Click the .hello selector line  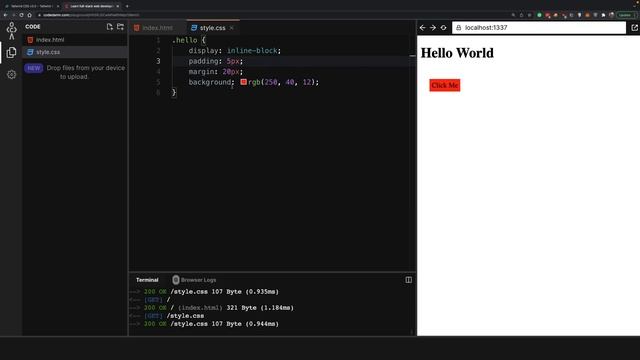point(189,40)
